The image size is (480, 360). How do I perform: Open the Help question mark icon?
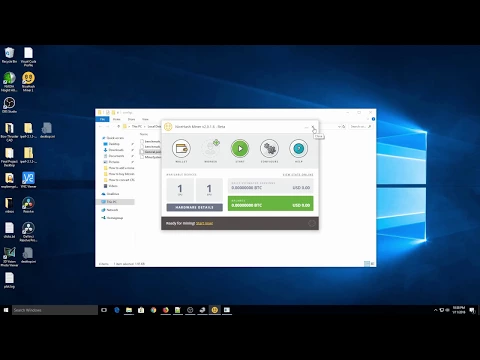pyautogui.click(x=299, y=149)
